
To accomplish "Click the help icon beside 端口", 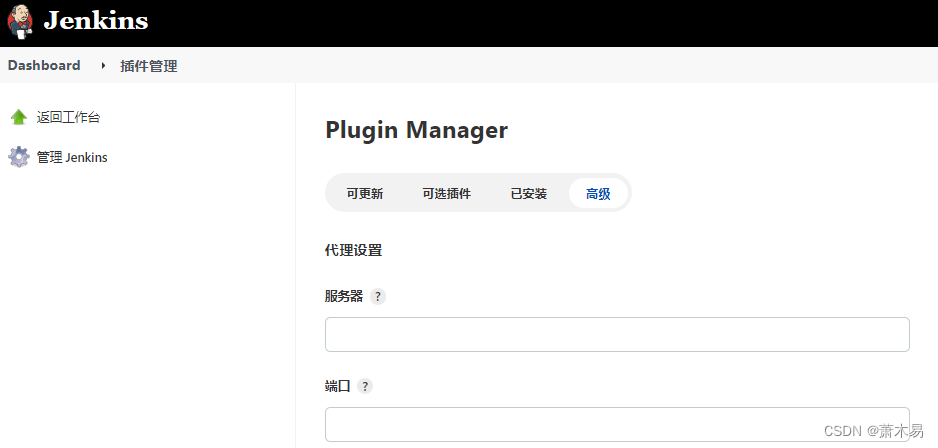I will (x=365, y=386).
